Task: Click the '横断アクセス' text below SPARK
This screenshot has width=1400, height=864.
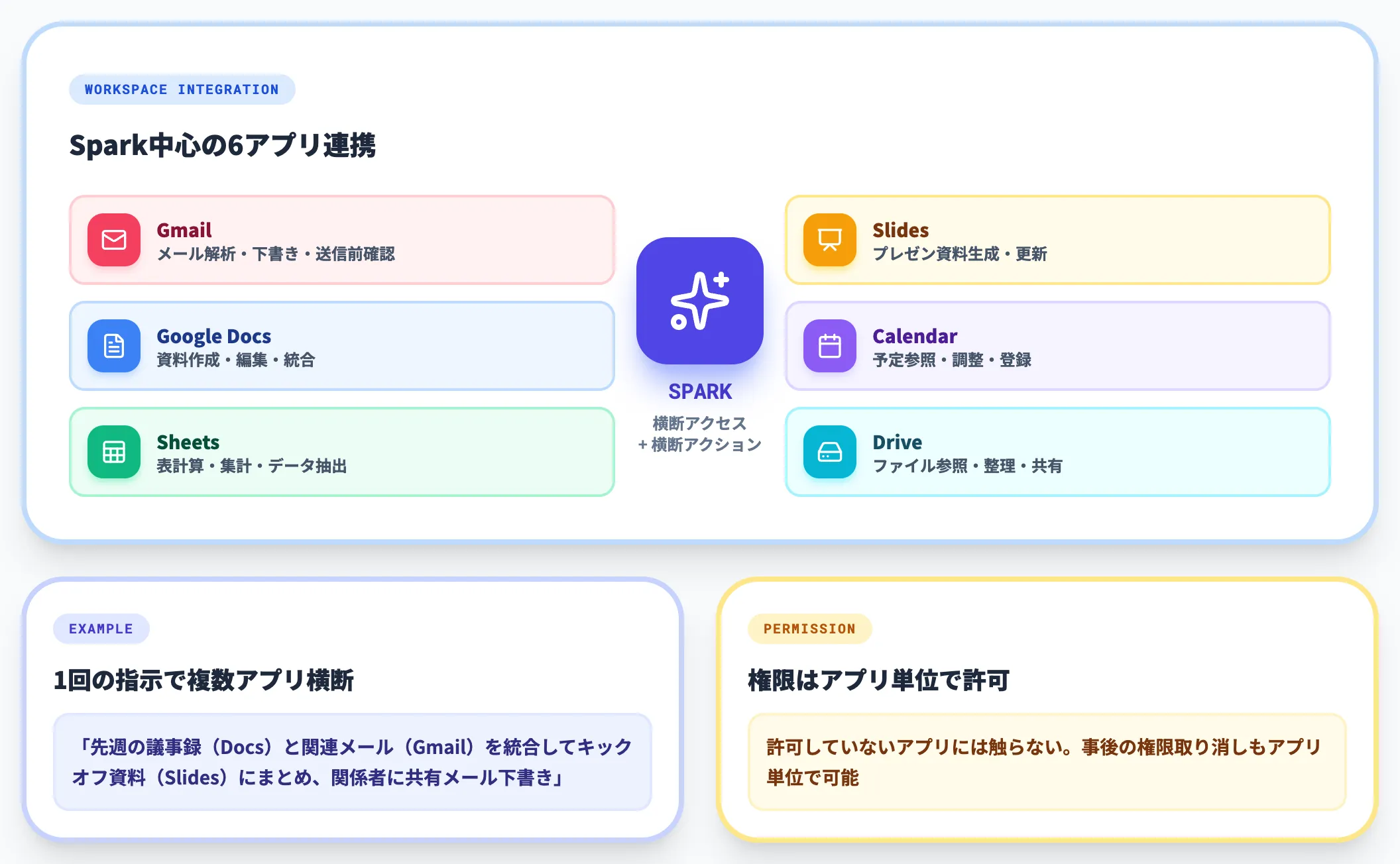Action: 700,423
